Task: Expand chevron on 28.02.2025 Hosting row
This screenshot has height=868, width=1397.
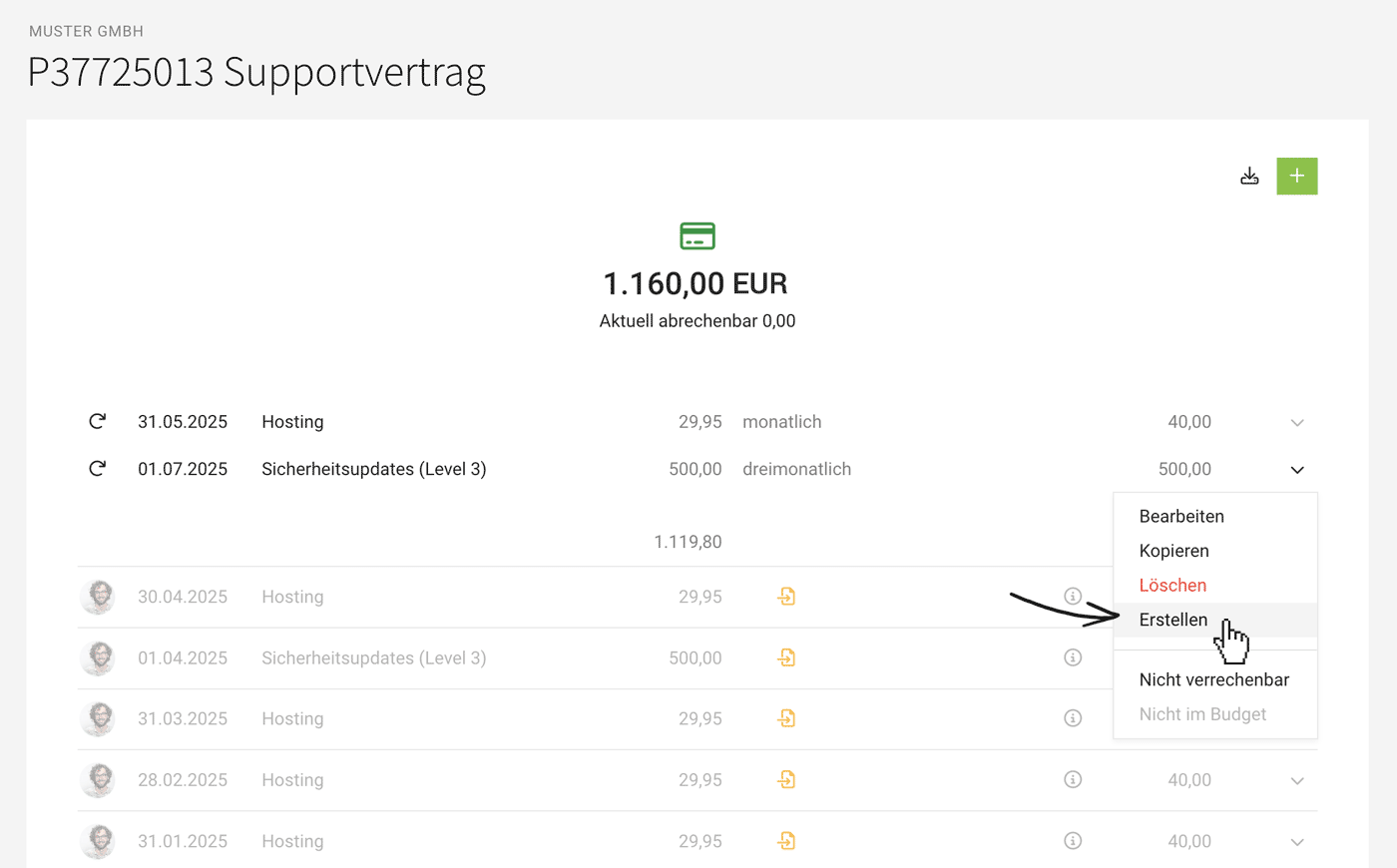Action: [1297, 781]
